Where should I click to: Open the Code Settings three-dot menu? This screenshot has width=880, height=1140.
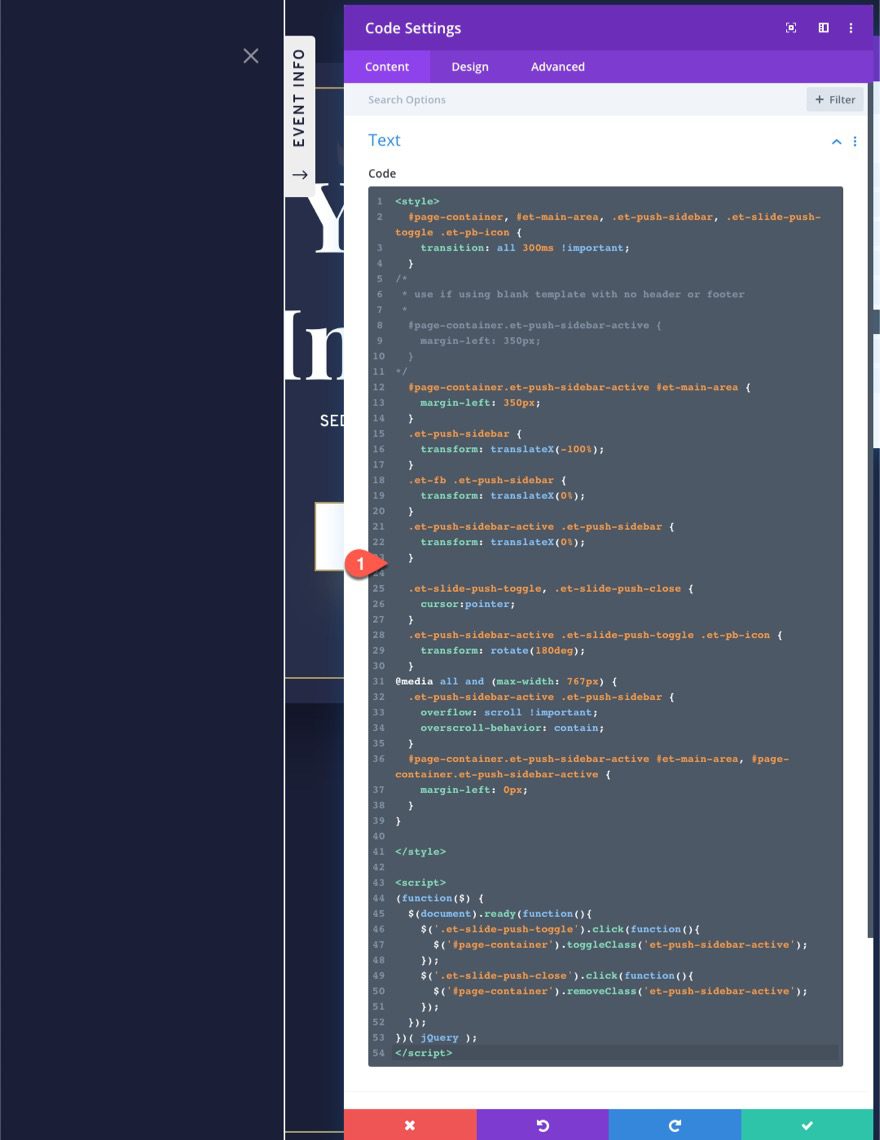point(850,28)
